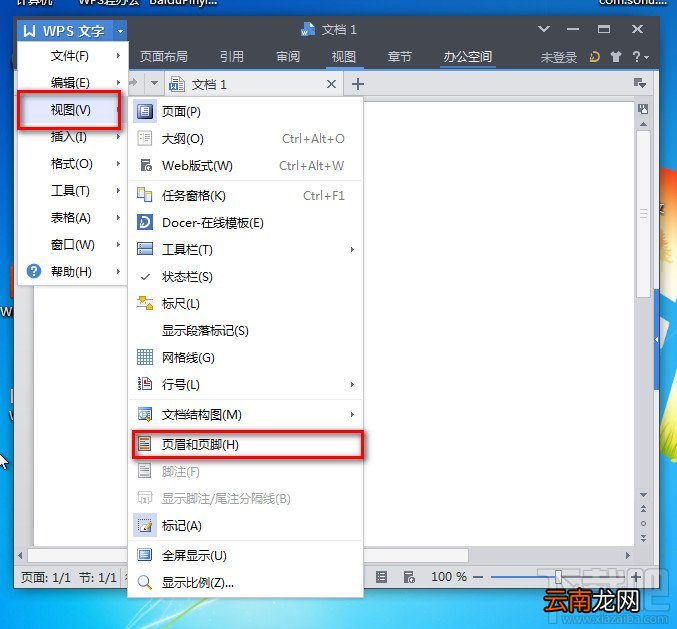The image size is (677, 629).
Task: Click the Docer online templates icon
Action: (x=145, y=222)
